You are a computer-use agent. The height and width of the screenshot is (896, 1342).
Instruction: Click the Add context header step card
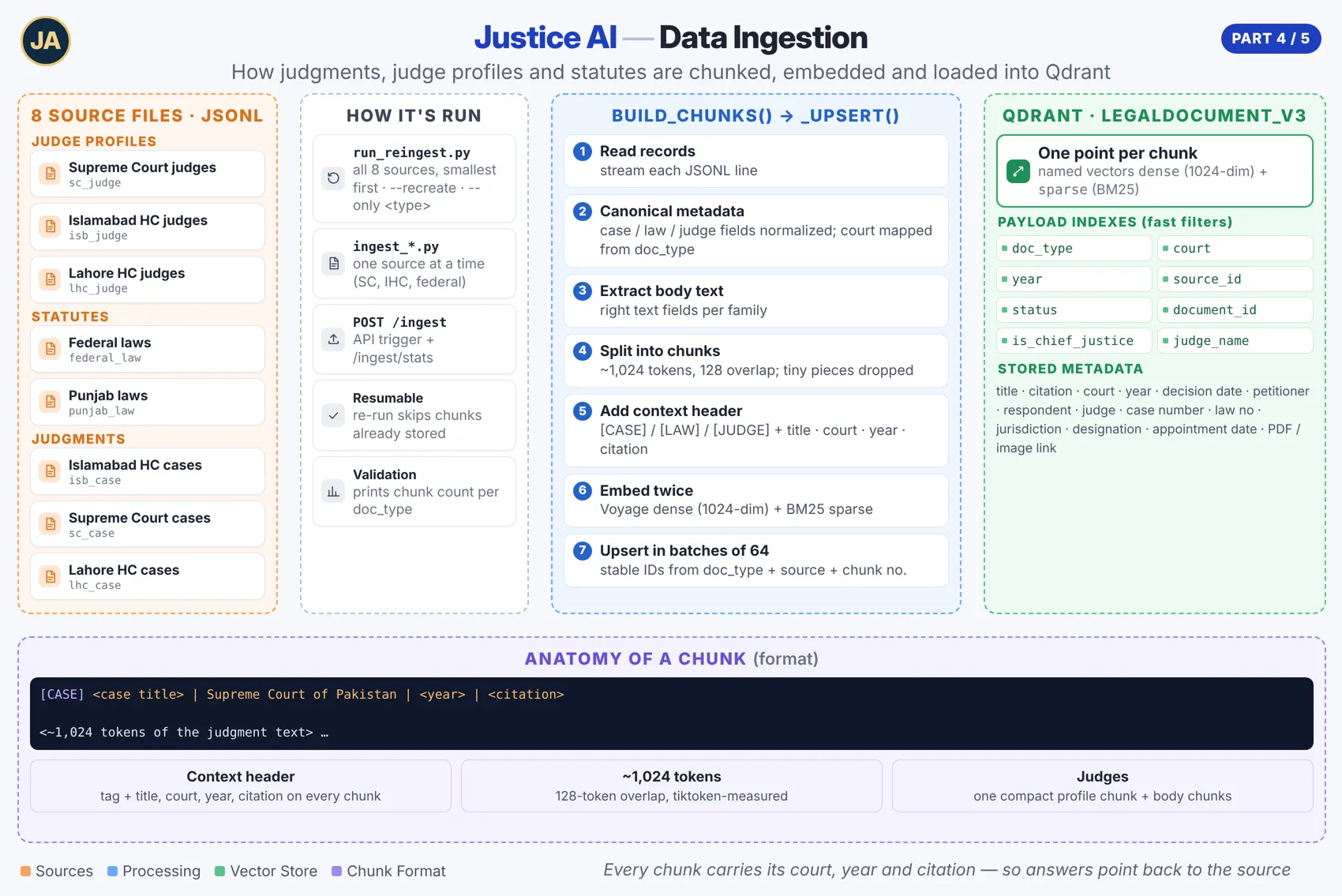click(756, 430)
